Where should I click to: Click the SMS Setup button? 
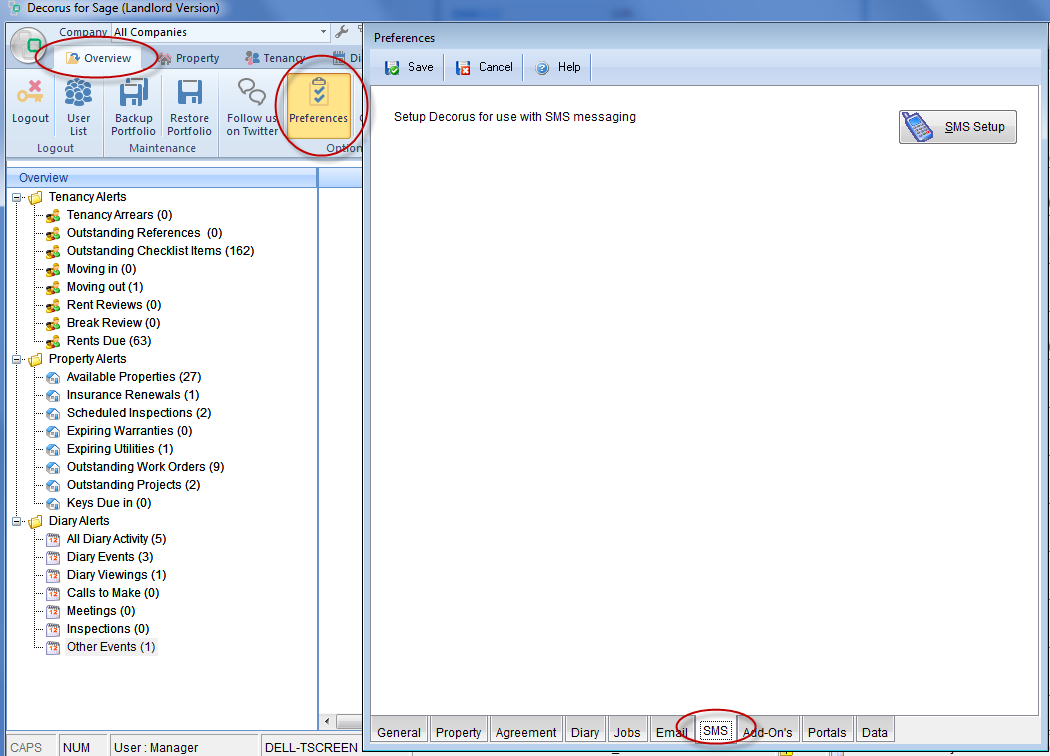[x=958, y=127]
